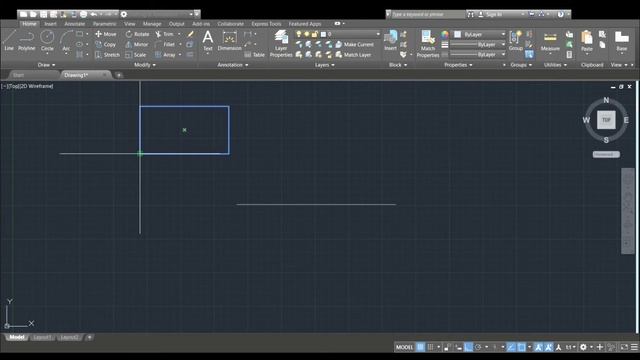This screenshot has width=640, height=360.
Task: Click the Mirror tool
Action: 137,44
